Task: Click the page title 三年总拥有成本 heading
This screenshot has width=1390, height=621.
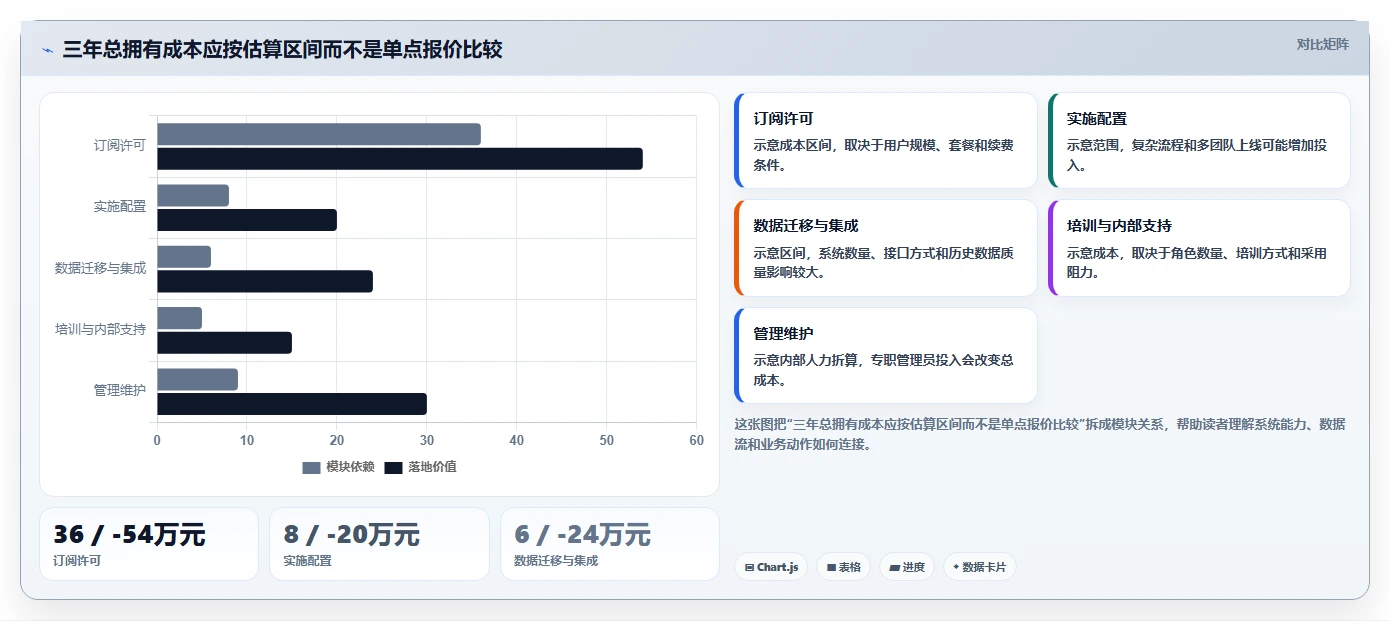Action: coord(282,50)
